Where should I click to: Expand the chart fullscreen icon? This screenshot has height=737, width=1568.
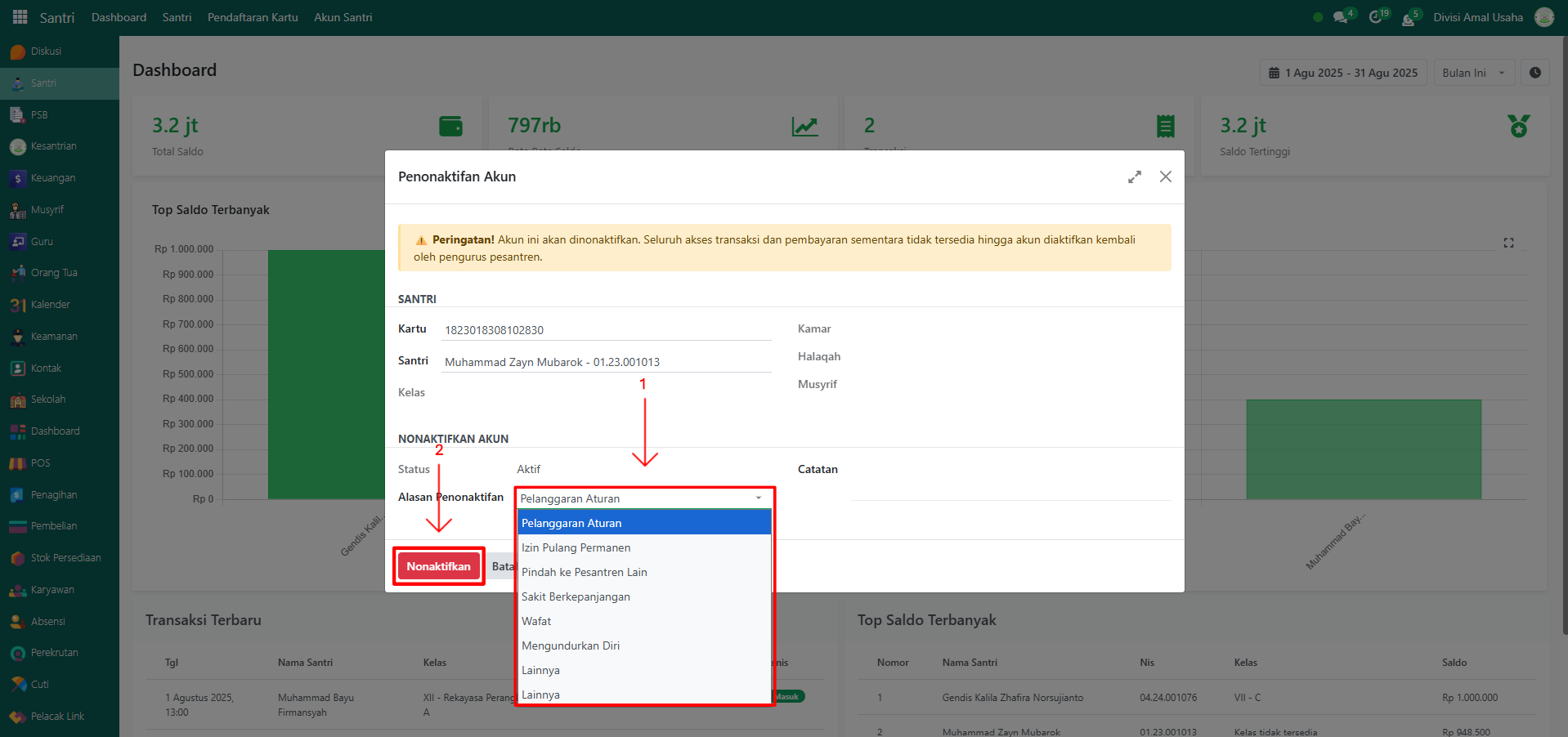[x=1508, y=243]
